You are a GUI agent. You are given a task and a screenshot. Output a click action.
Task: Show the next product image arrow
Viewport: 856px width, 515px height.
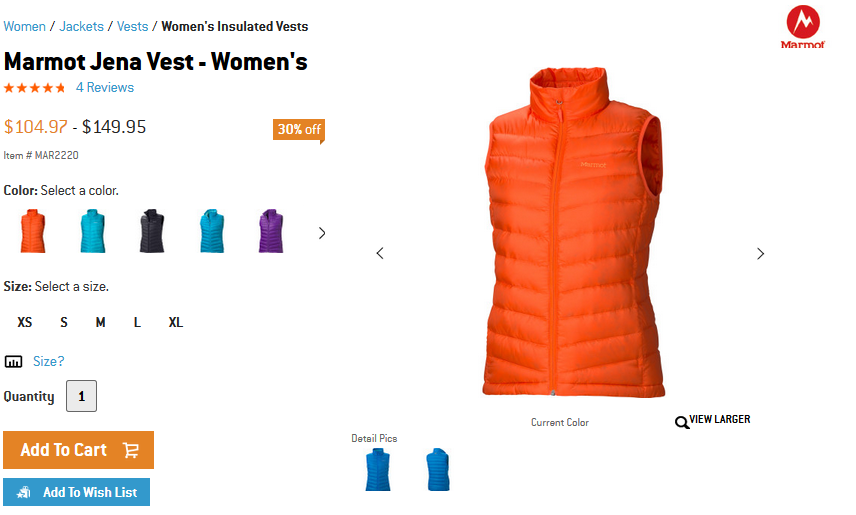[760, 253]
